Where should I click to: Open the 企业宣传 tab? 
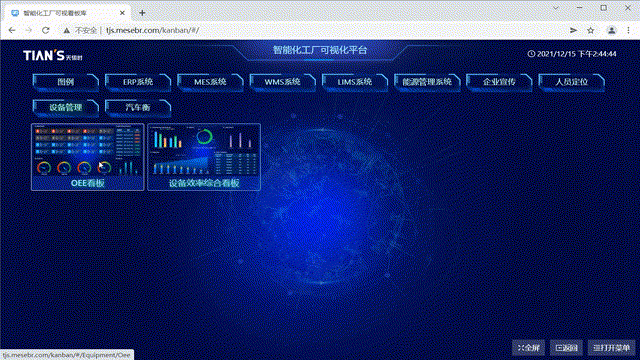click(499, 82)
